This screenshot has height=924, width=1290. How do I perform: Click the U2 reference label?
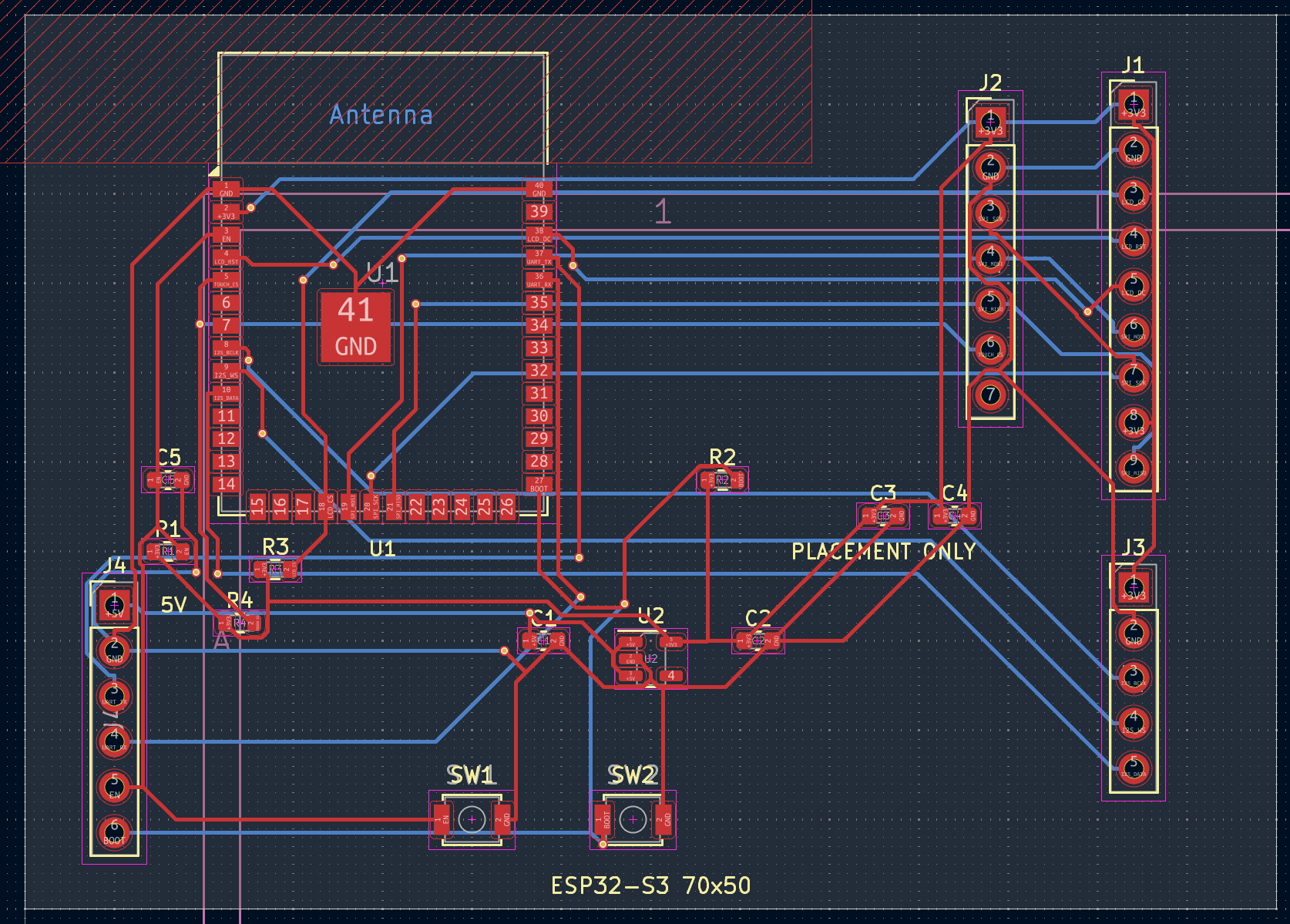tap(651, 616)
